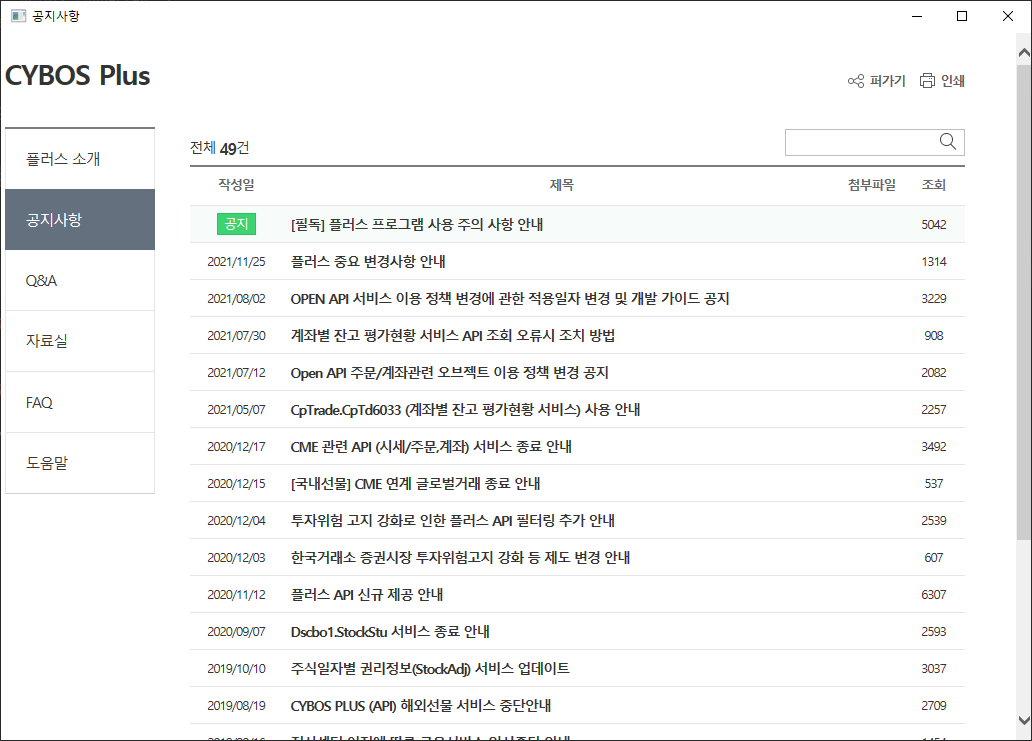Open [필독] 플러스 프로그램 사용 주의 사항 안내
The image size is (1032, 741).
417,224
